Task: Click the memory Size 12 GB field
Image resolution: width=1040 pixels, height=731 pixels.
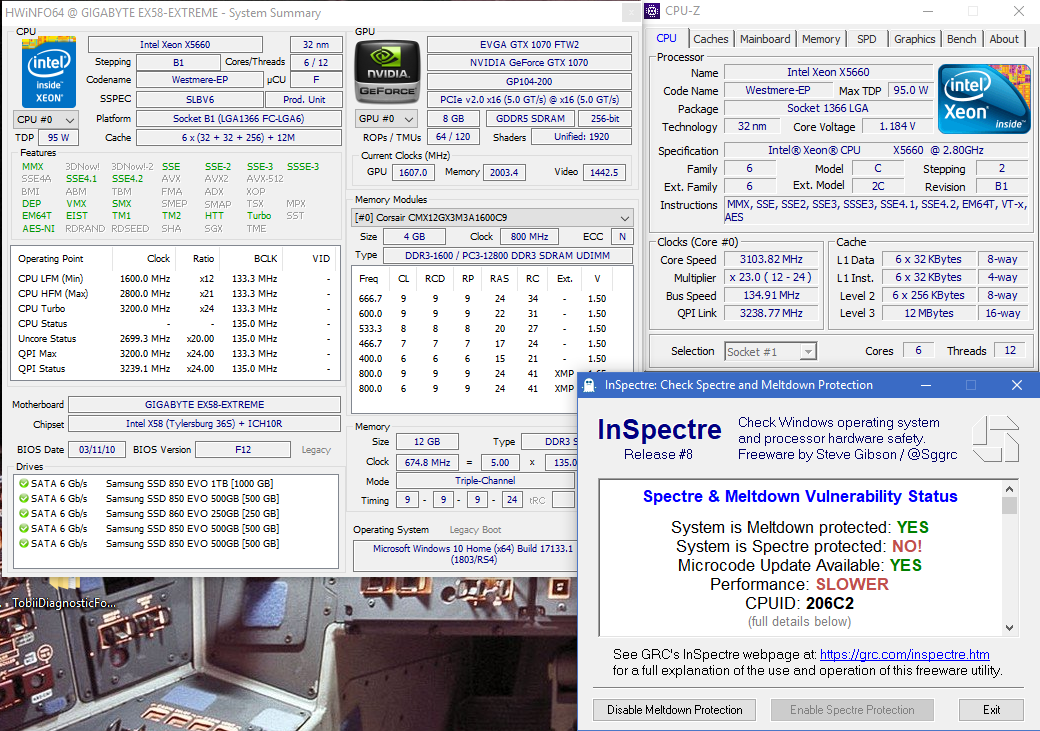Action: click(x=427, y=442)
